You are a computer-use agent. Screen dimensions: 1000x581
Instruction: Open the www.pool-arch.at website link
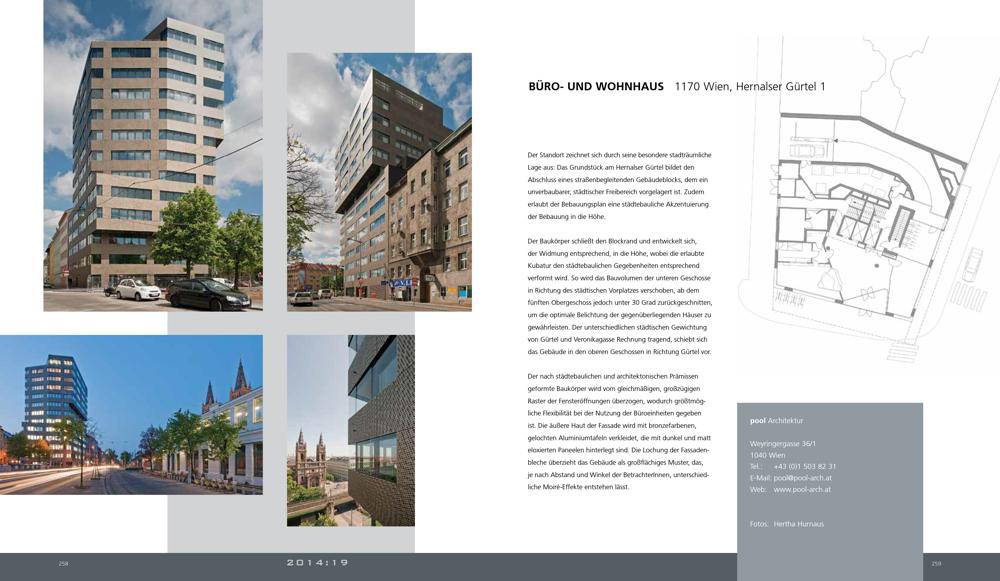point(801,490)
